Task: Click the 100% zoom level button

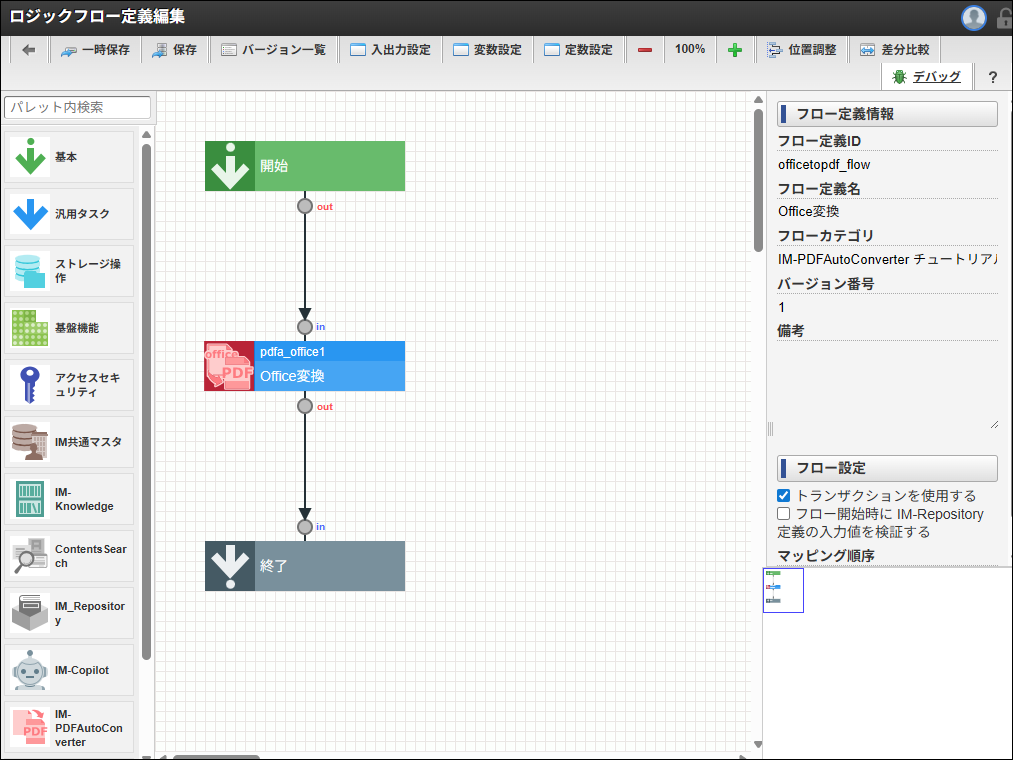Action: coord(690,50)
